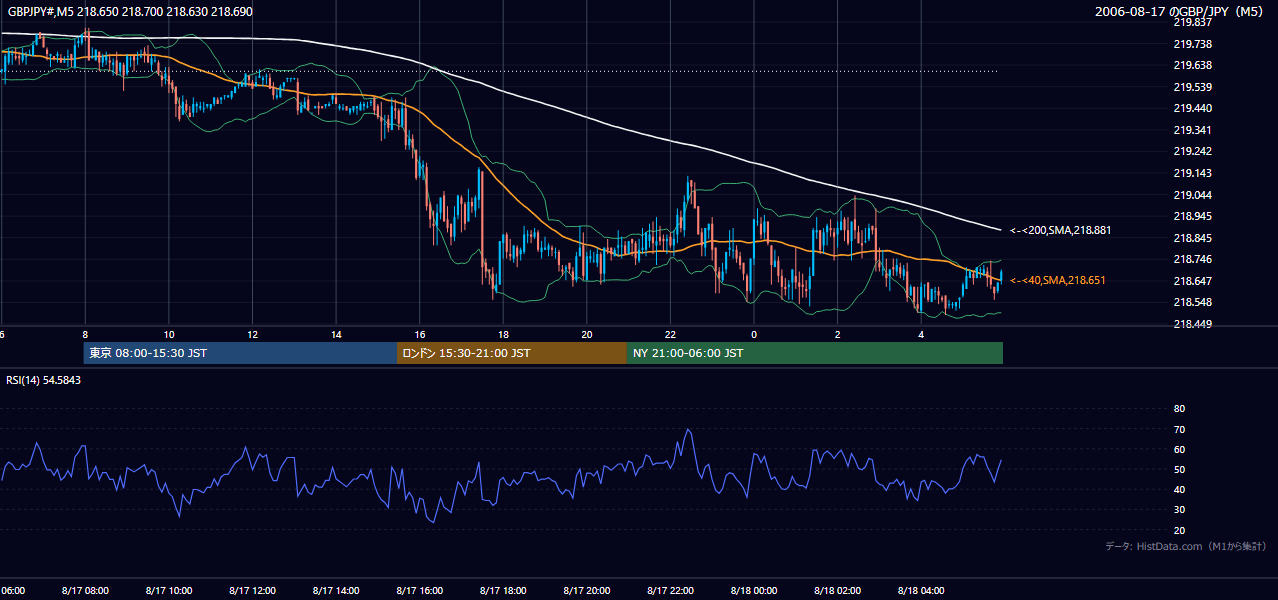Viewport: 1278px width, 600px height.
Task: Click the RSI(14) 54.5843 indicator label
Action: [43, 380]
